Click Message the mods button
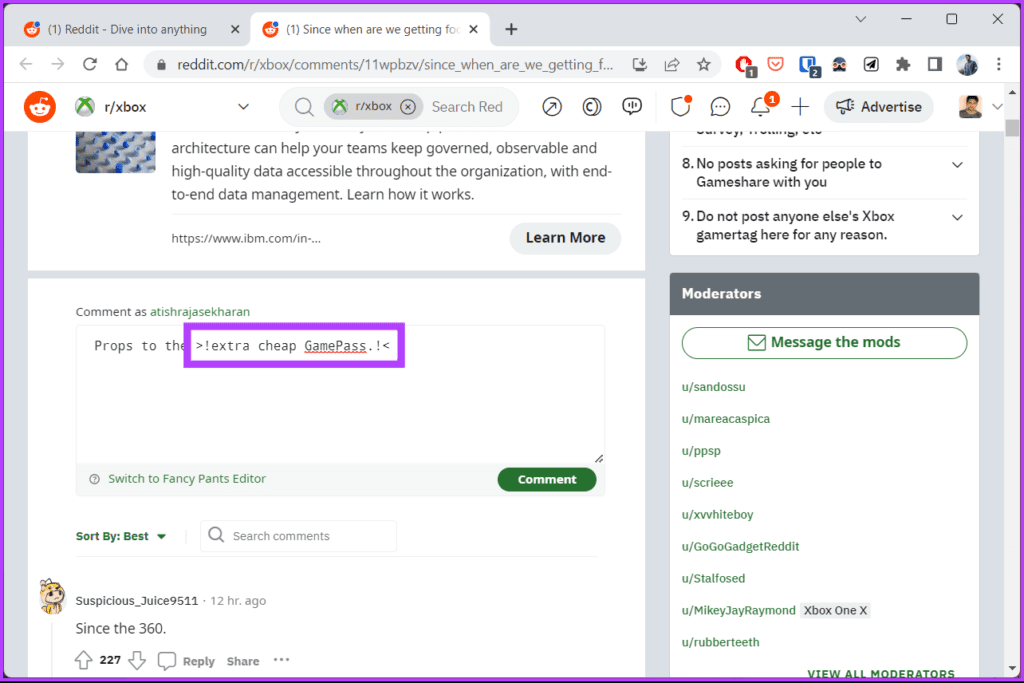Viewport: 1024px width, 683px height. tap(824, 343)
